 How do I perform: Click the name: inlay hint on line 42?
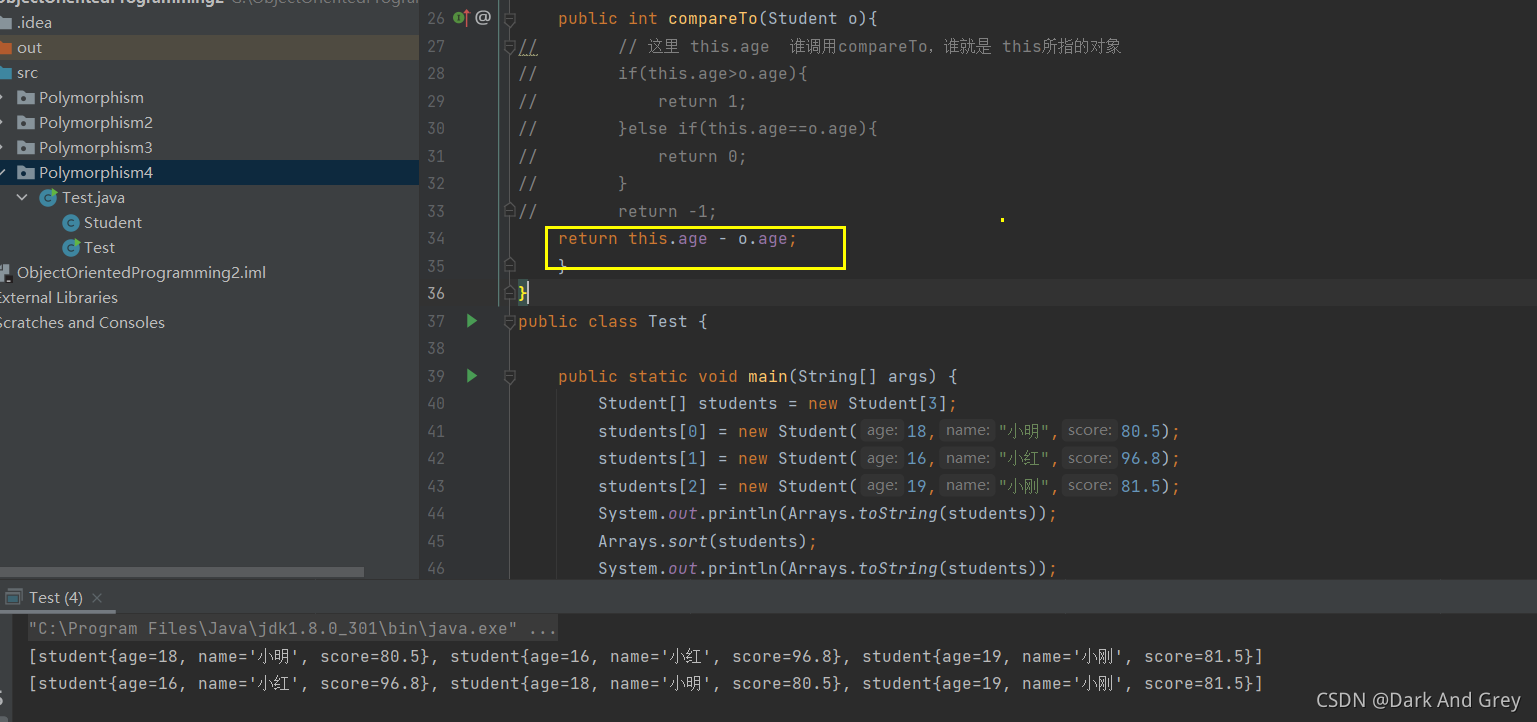click(967, 458)
